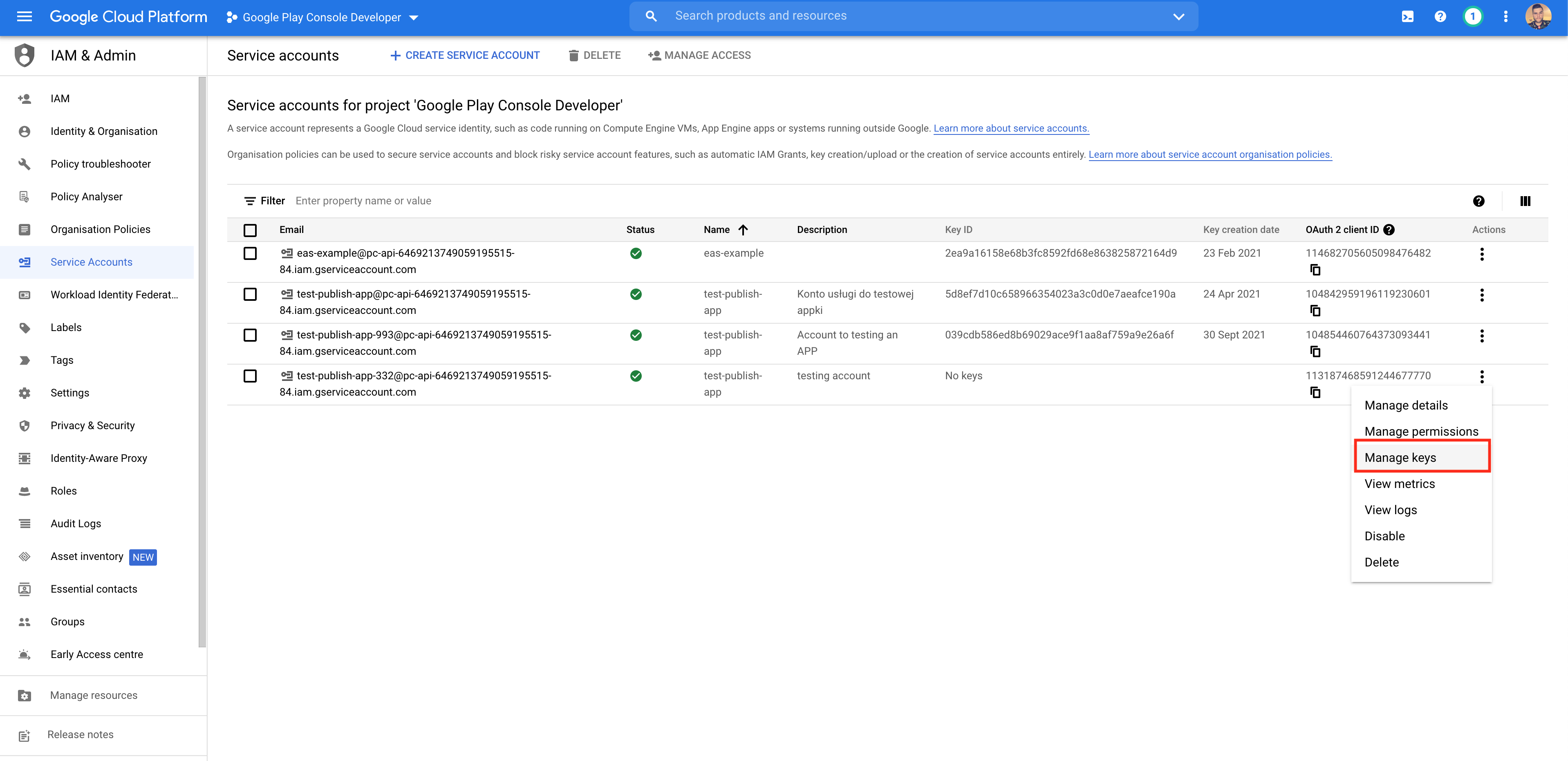Screen dimensions: 1568x761
Task: Select Manage permissions from context menu
Action: pos(1421,432)
